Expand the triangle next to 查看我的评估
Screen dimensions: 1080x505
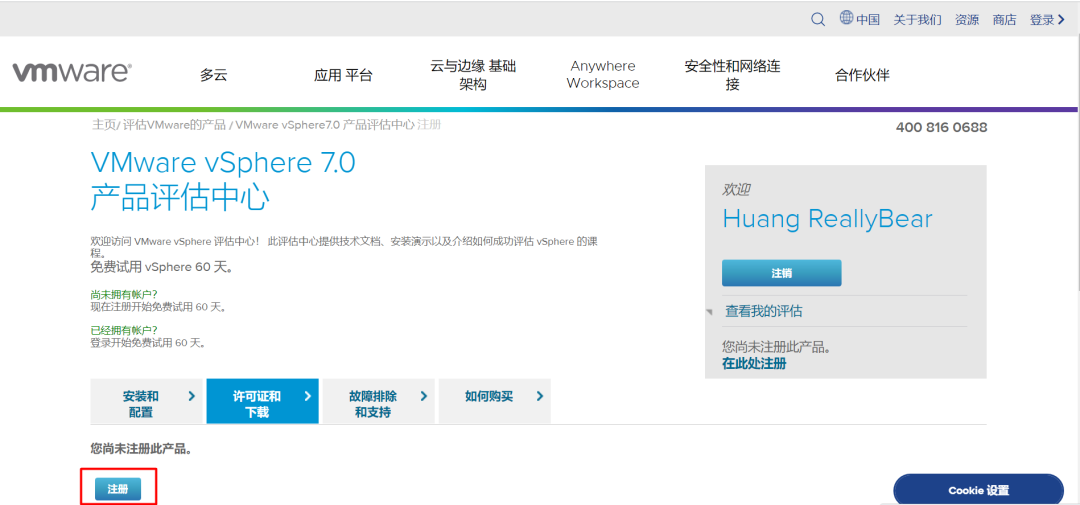point(709,312)
